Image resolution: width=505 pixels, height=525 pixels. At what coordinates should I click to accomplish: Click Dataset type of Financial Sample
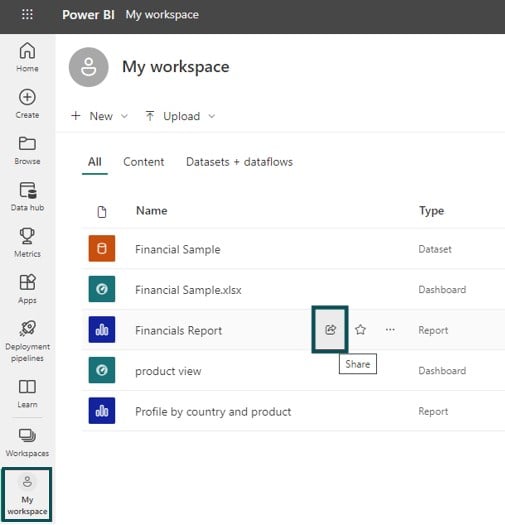point(435,249)
